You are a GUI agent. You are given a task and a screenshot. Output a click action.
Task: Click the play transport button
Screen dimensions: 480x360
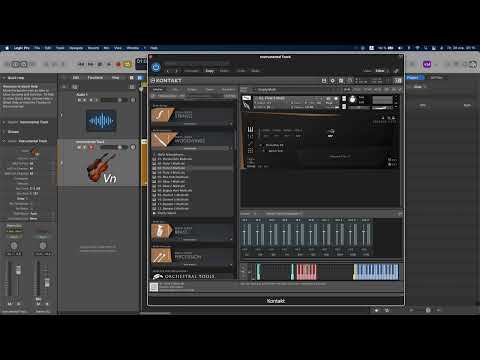(109, 64)
